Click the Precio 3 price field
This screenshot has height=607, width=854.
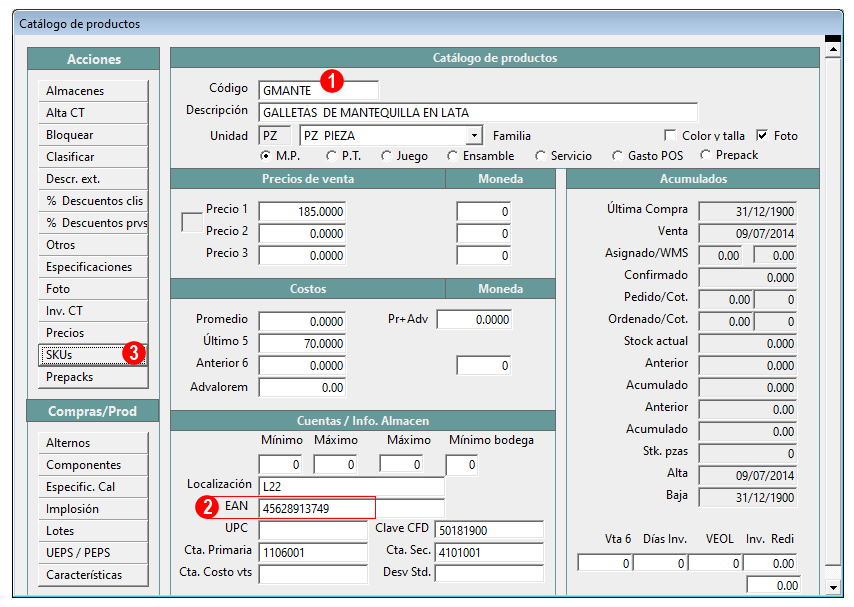point(302,256)
